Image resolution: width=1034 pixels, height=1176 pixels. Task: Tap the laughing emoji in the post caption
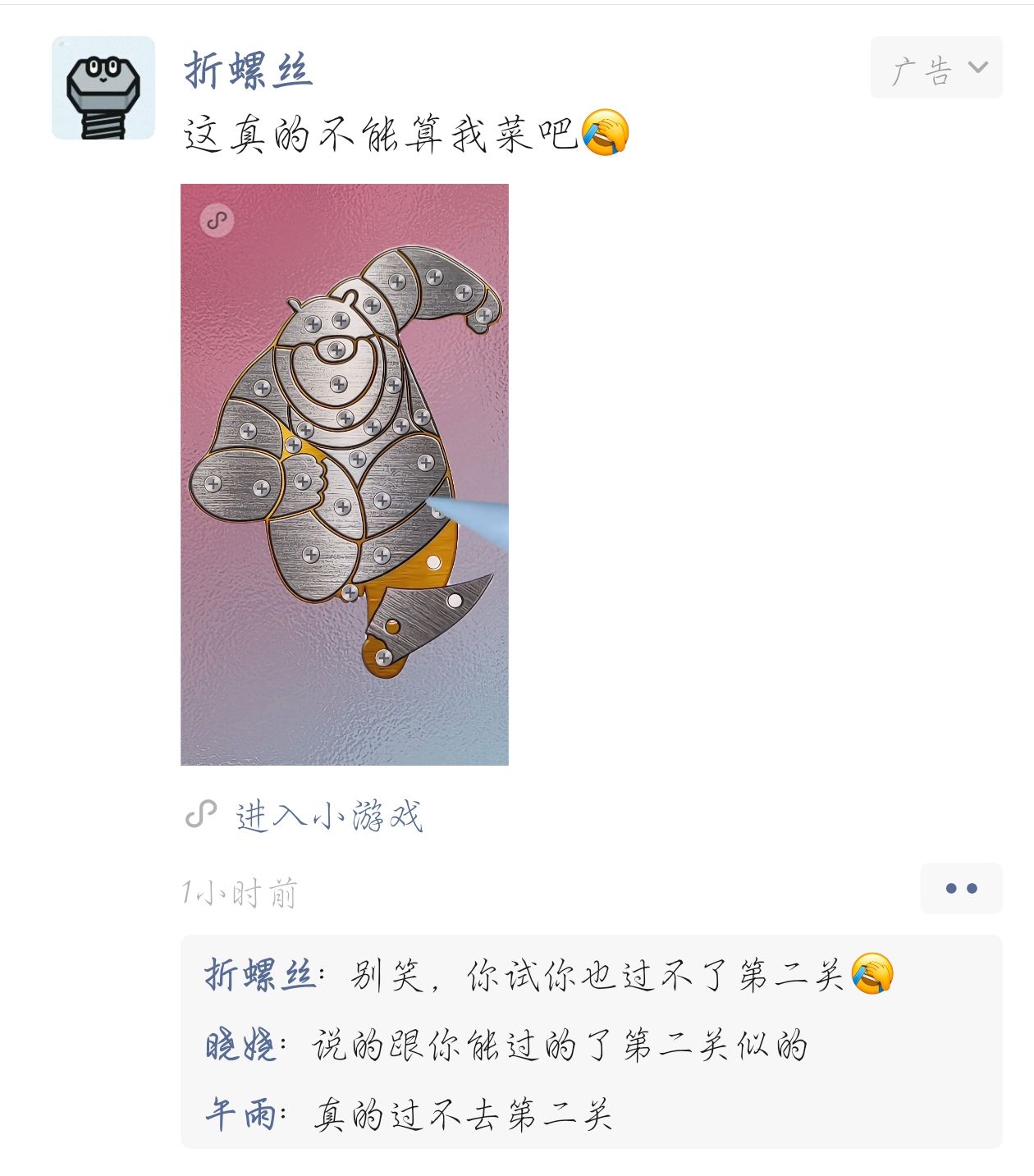pos(606,132)
